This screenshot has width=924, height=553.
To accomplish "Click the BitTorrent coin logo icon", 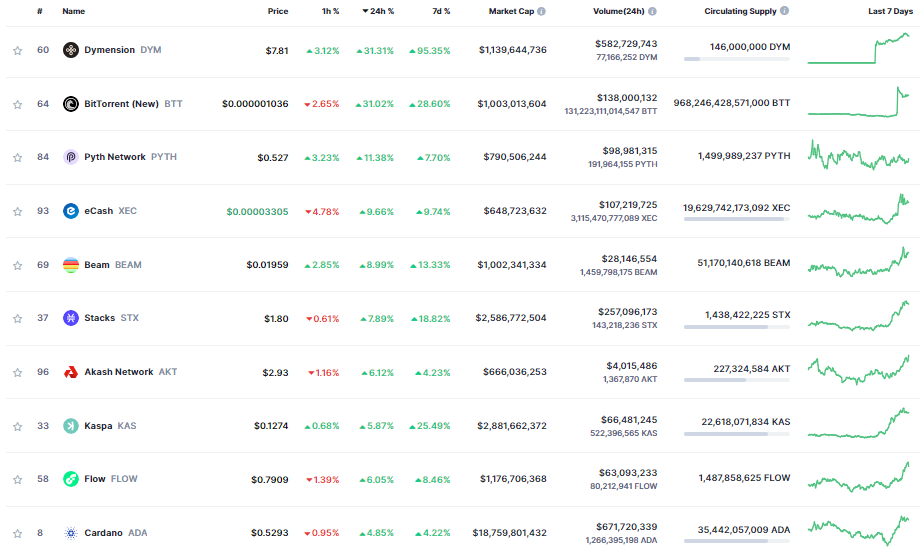I will pos(71,104).
